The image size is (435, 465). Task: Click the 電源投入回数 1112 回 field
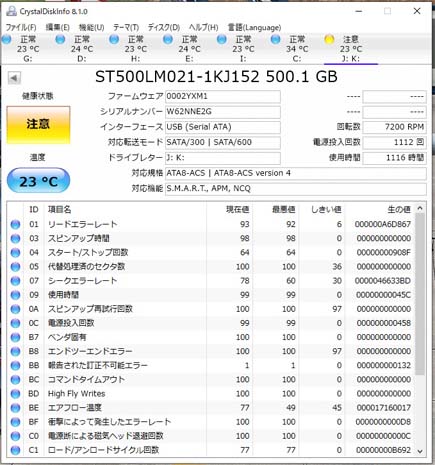point(394,142)
